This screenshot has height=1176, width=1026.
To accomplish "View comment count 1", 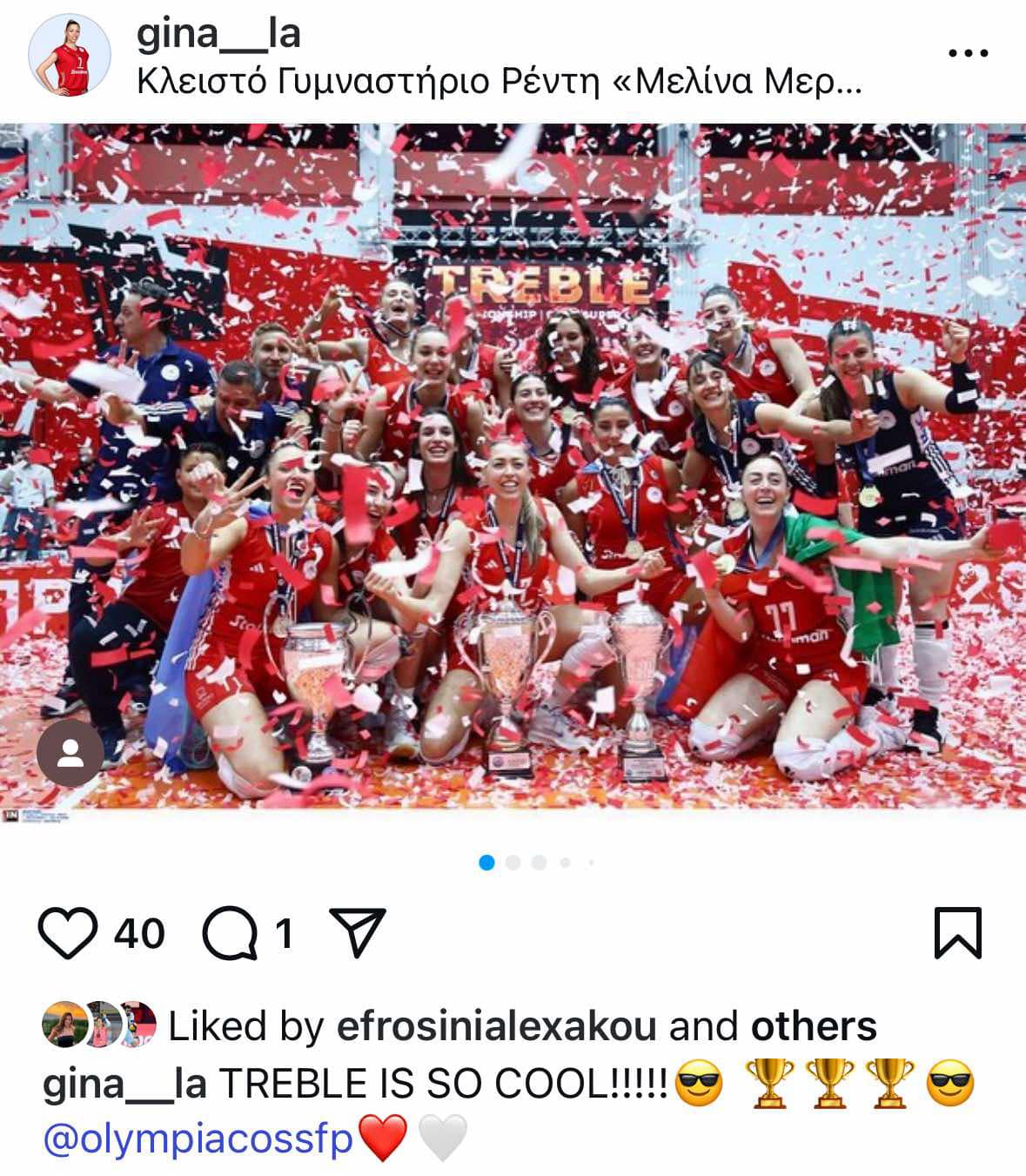I will pos(284,934).
